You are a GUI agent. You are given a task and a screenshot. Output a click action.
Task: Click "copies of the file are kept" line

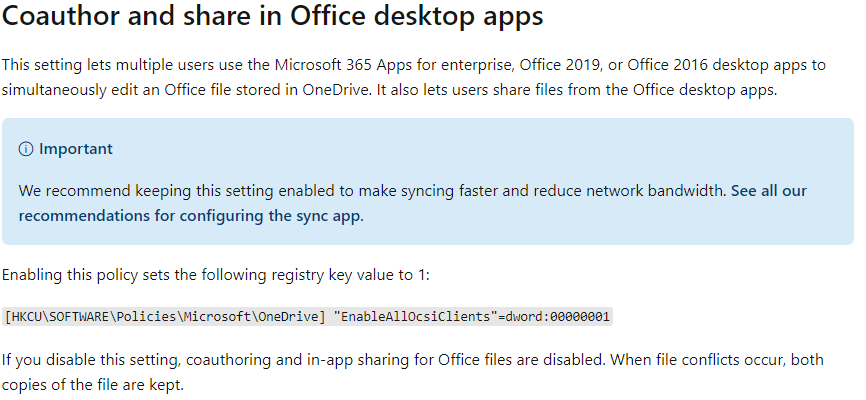[92, 385]
